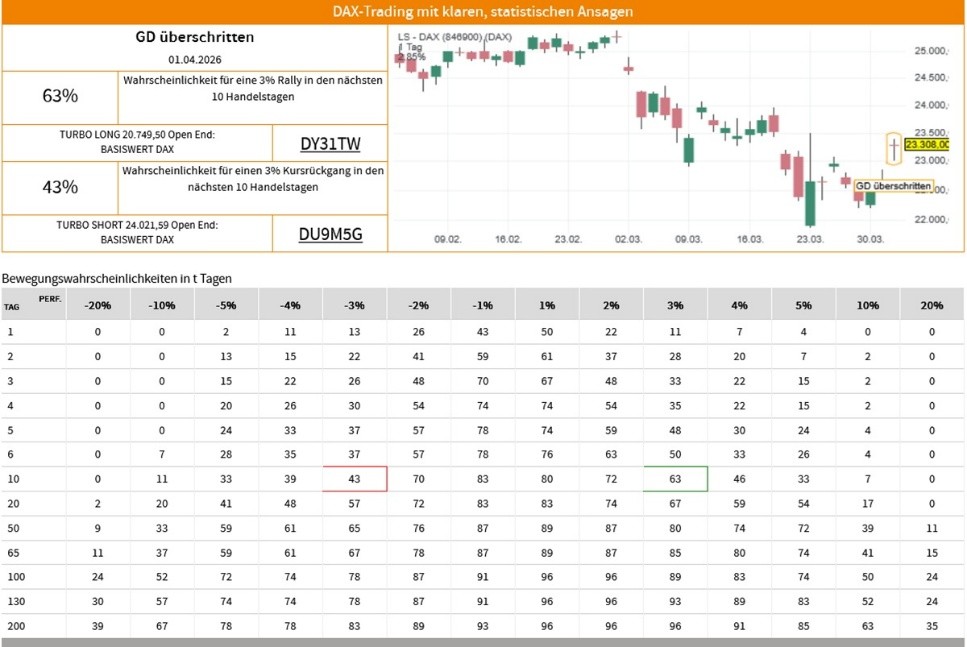Viewport: 967px width, 647px height.
Task: Click the 'Bewegungswahrscheinlichkeiten in t Tagen' heading
Action: (x=117, y=277)
